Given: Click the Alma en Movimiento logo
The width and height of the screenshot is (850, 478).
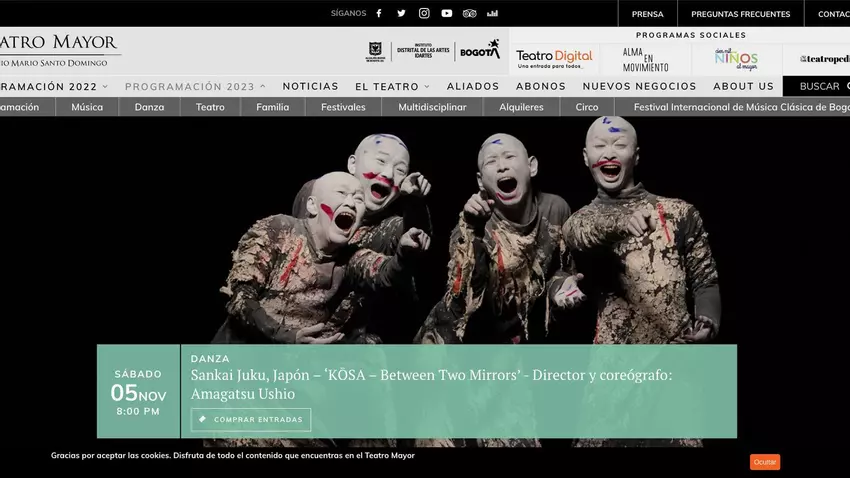Looking at the screenshot, I should coord(645,59).
